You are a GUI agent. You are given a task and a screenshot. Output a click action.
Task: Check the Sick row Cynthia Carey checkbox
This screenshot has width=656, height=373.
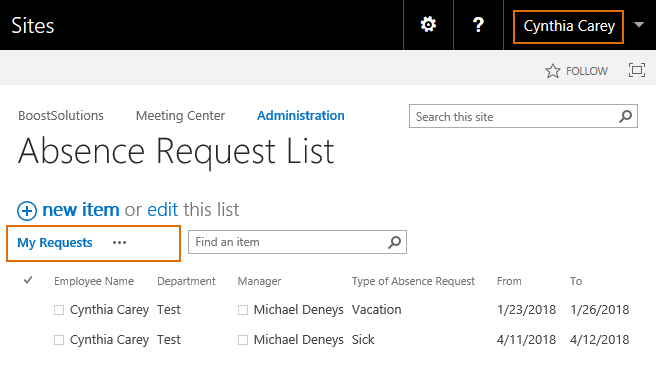[x=59, y=340]
